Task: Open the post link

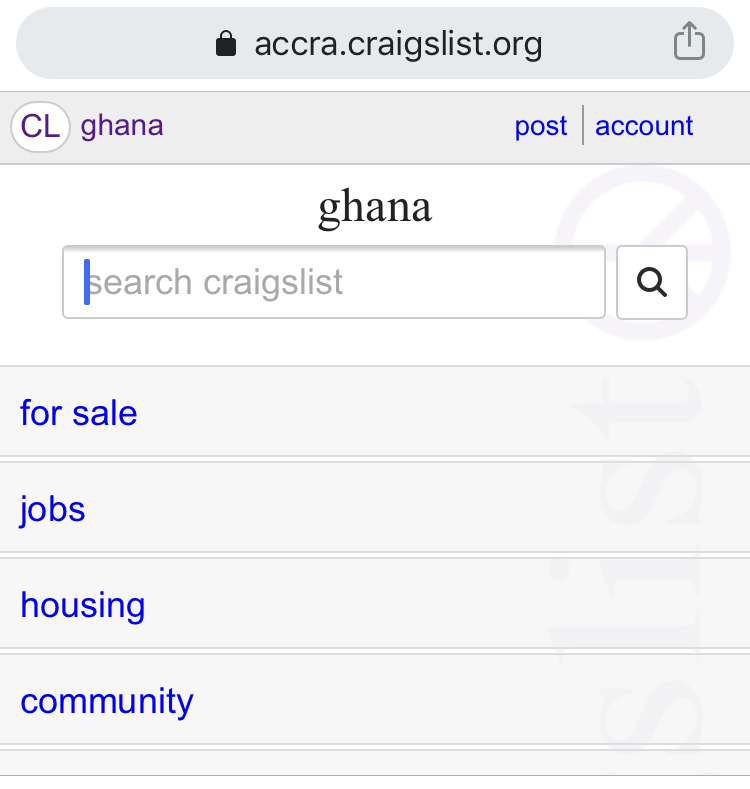Action: pos(541,127)
